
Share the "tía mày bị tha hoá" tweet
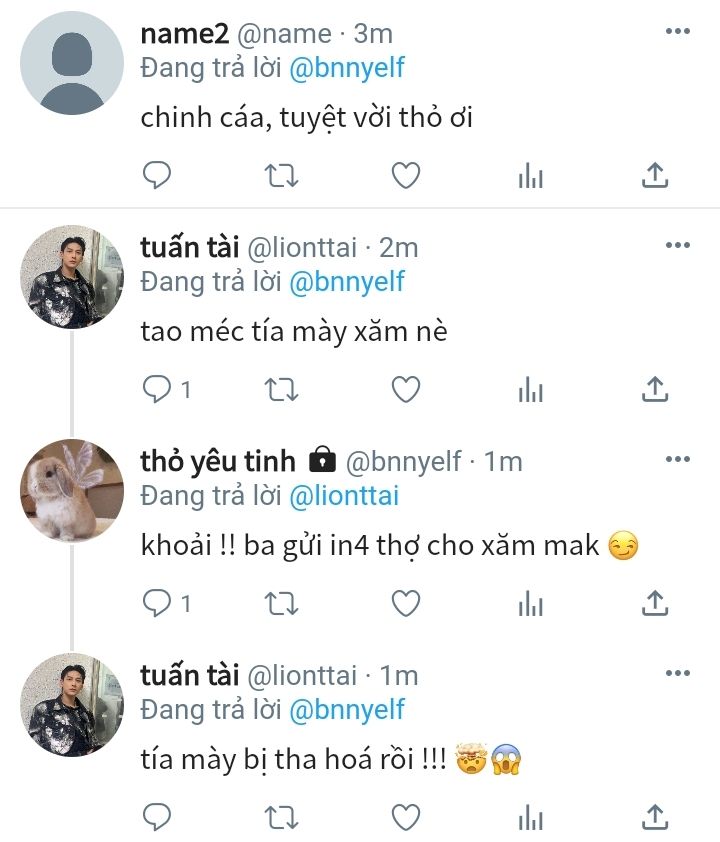653,817
